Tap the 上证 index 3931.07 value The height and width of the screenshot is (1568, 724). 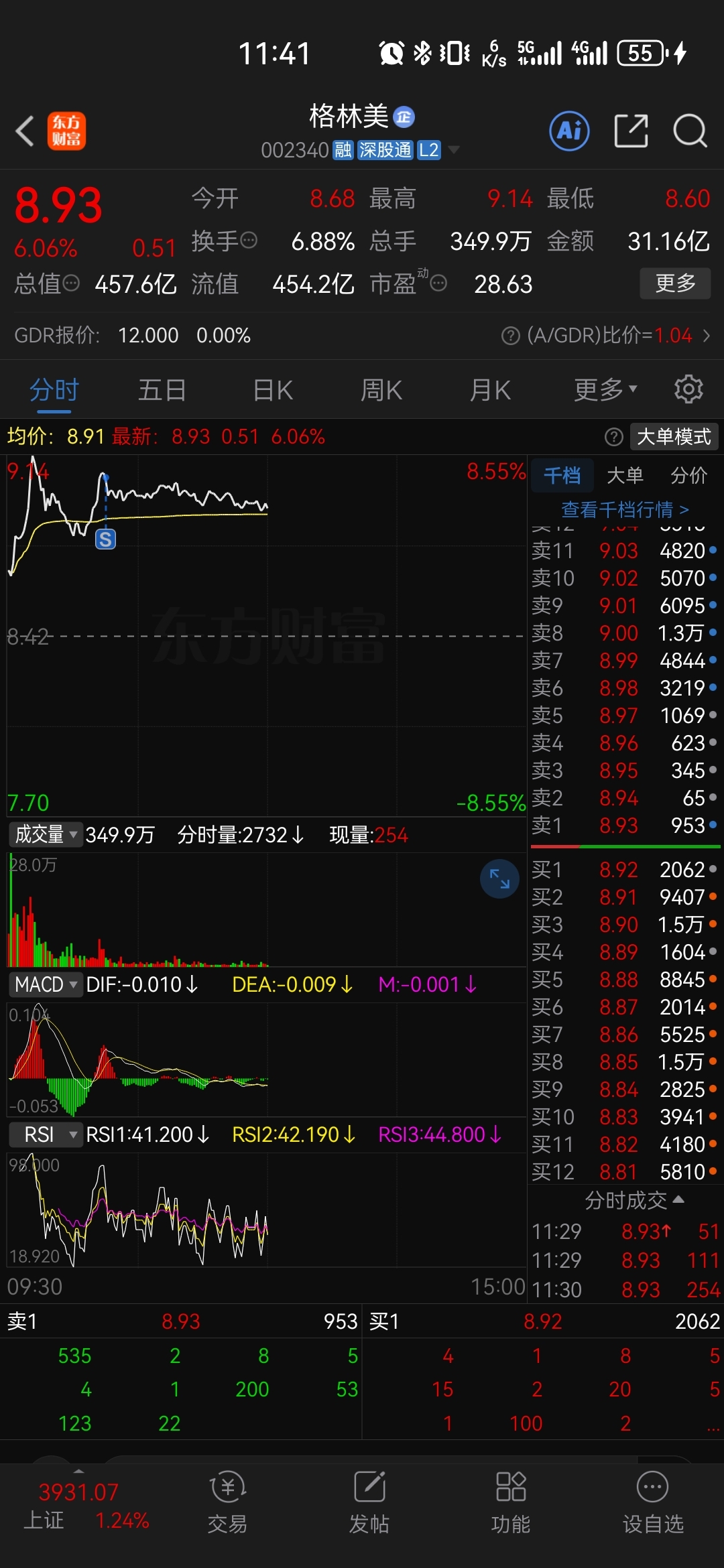click(78, 1492)
